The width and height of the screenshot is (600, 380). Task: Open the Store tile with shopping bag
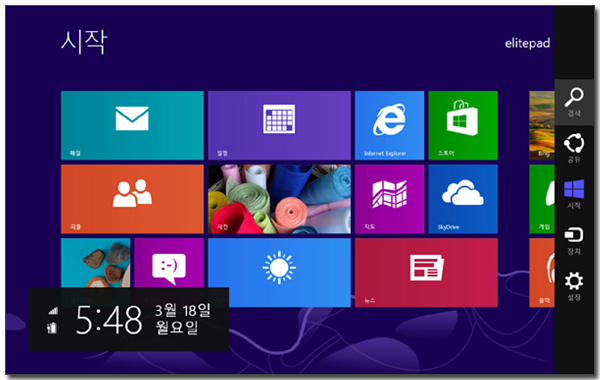pos(463,125)
